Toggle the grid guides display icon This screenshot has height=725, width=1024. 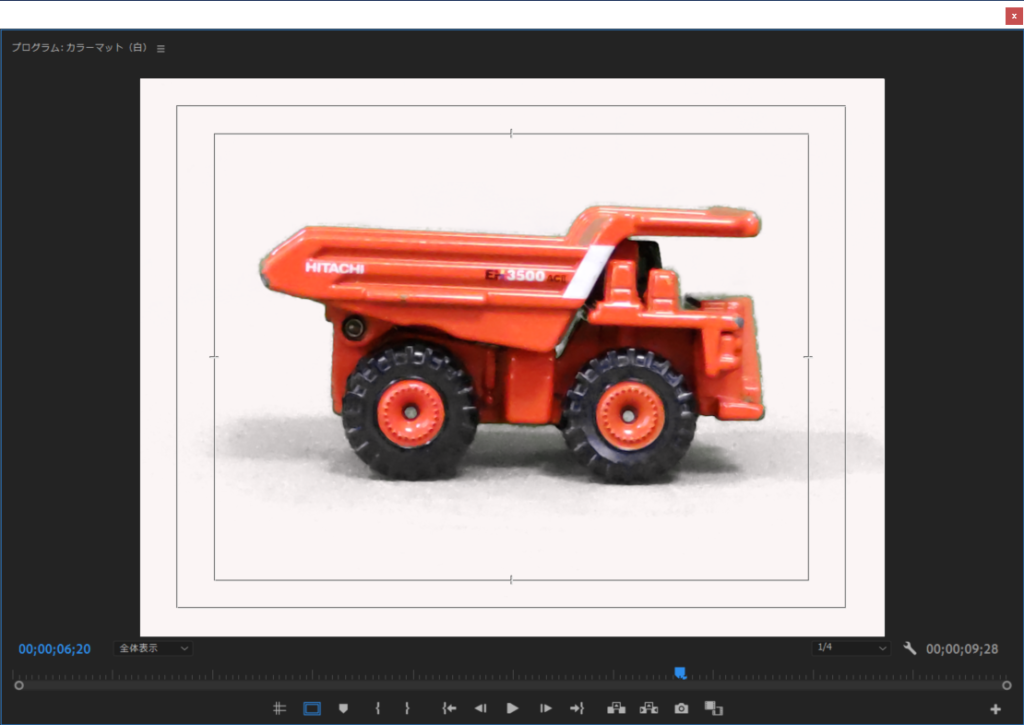pyautogui.click(x=280, y=708)
